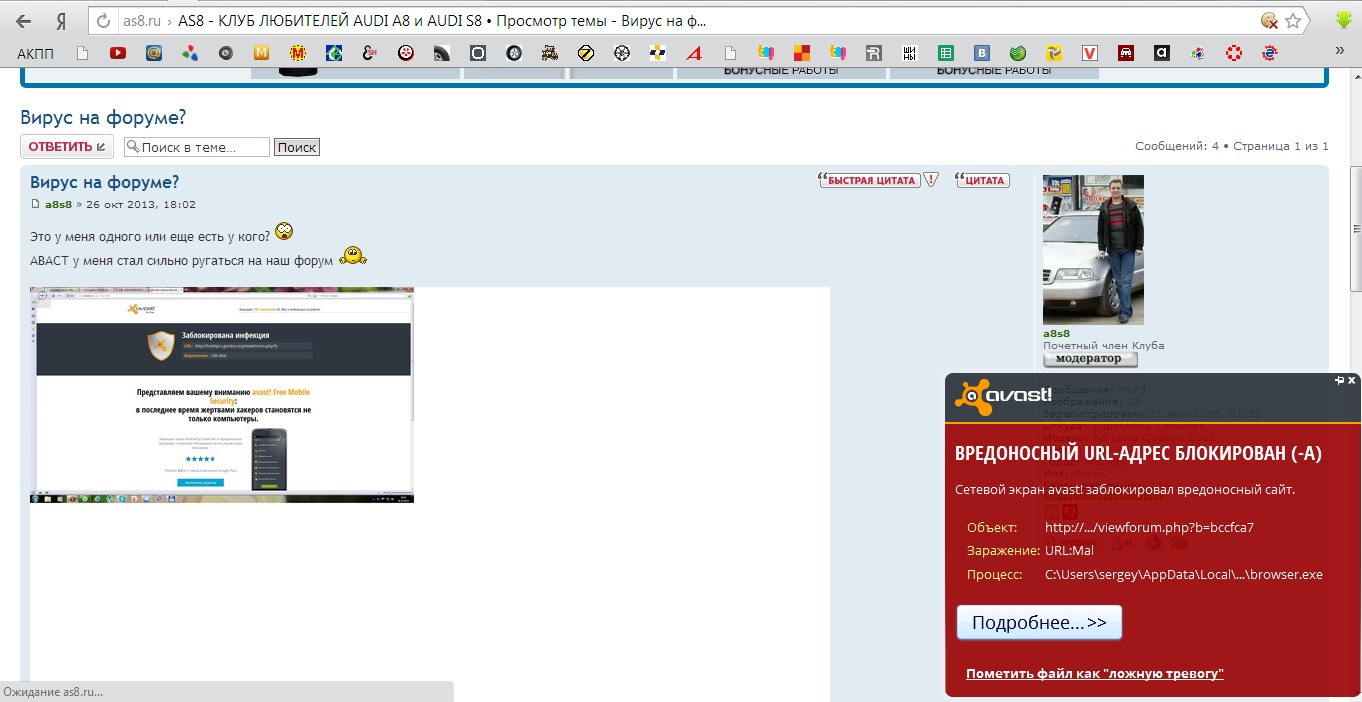
Task: Click 'Пометить файл как "ложную тревогу"' link
Action: [x=1095, y=674]
